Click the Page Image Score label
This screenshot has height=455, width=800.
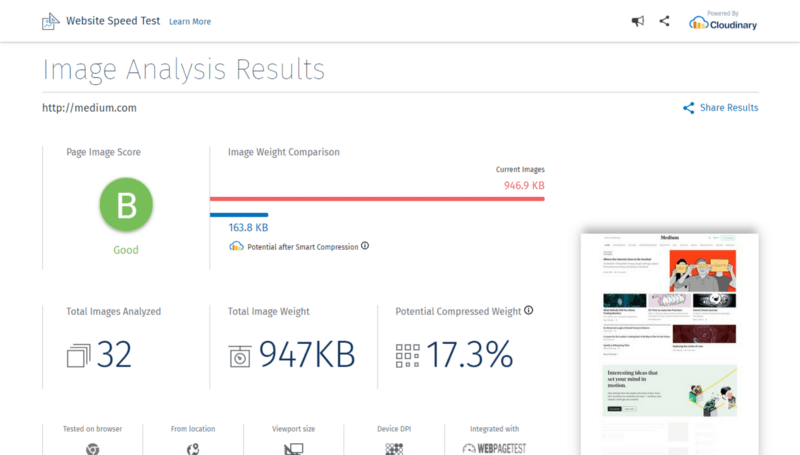(103, 152)
